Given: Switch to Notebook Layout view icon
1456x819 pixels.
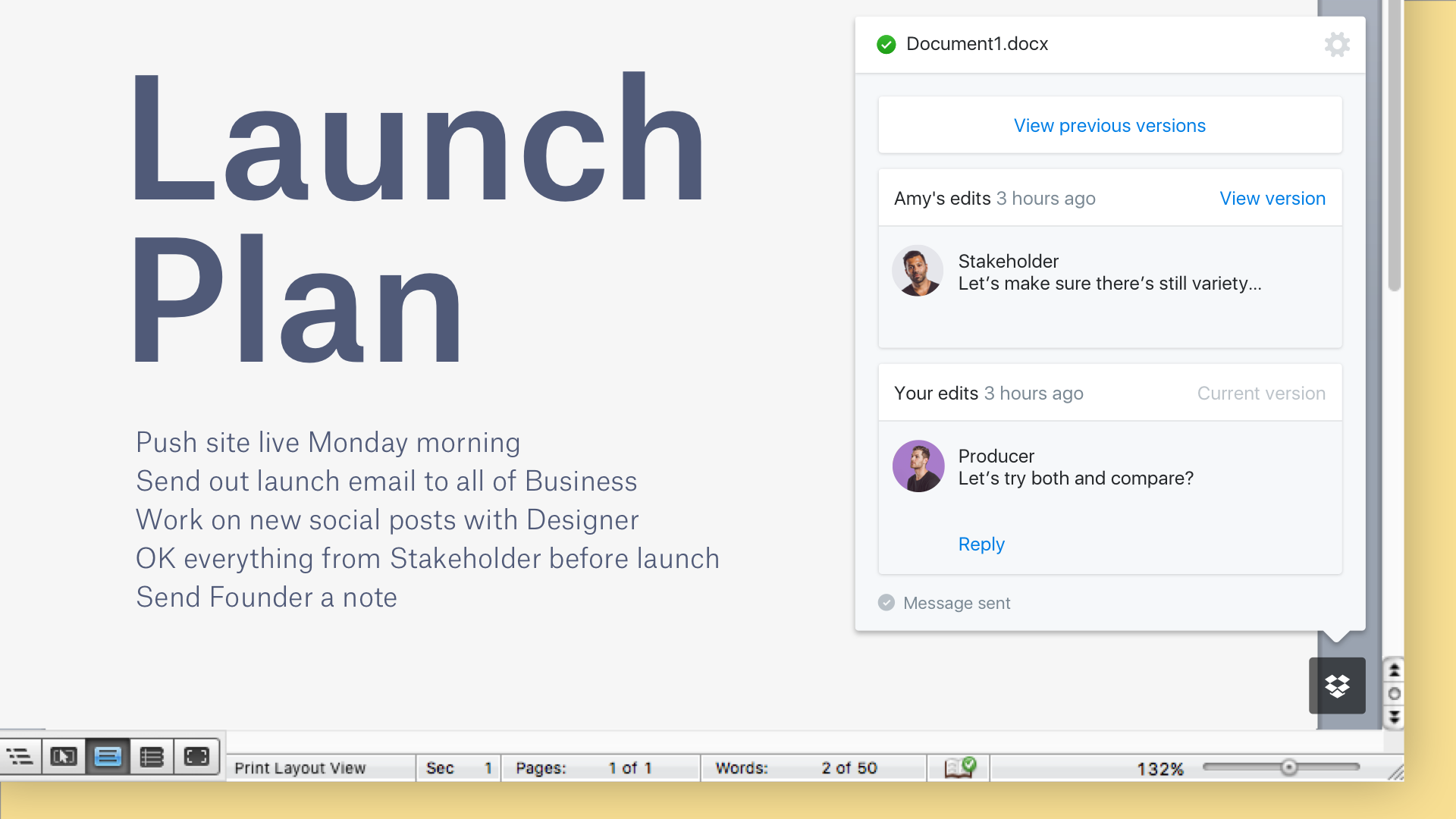Looking at the screenshot, I should 152,756.
